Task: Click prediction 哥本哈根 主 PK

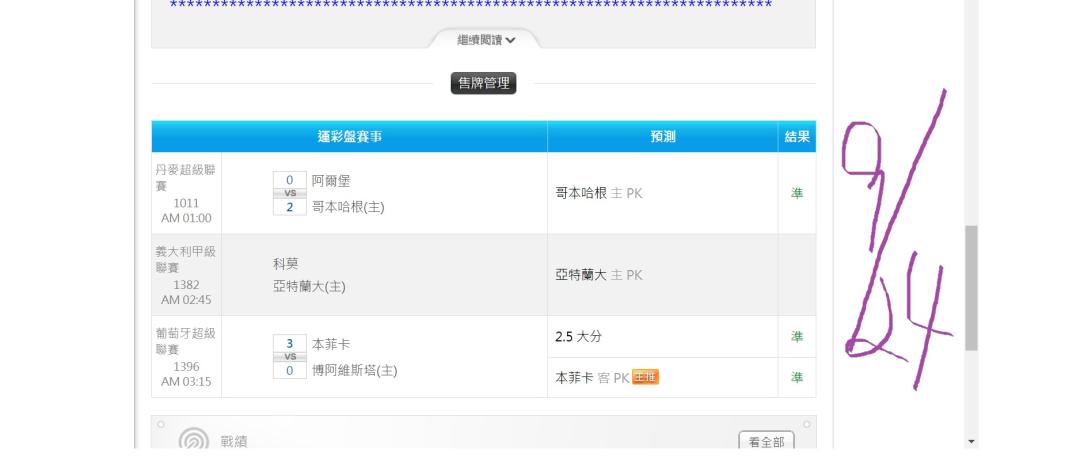Action: 599,194
